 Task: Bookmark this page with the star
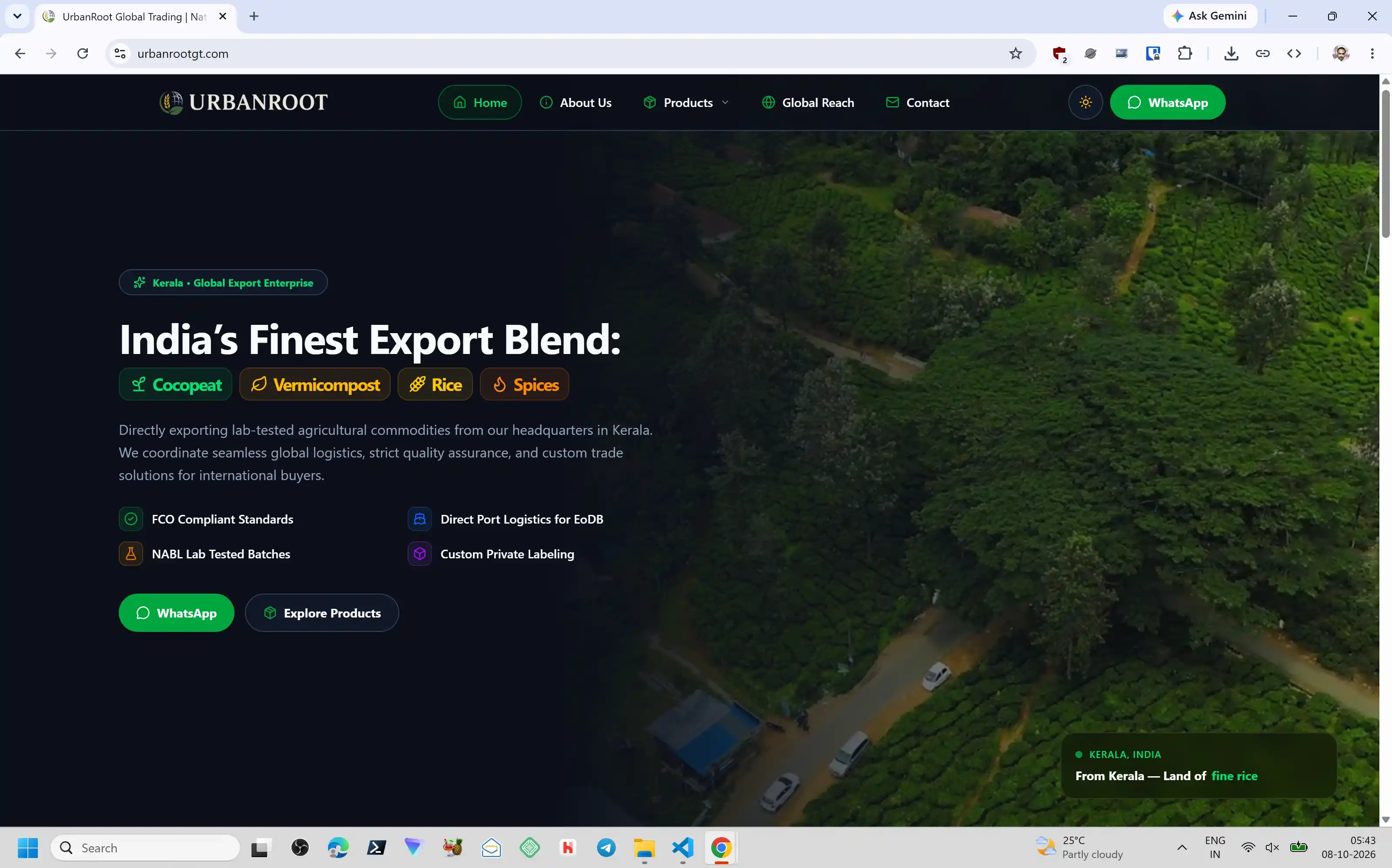click(x=1015, y=53)
